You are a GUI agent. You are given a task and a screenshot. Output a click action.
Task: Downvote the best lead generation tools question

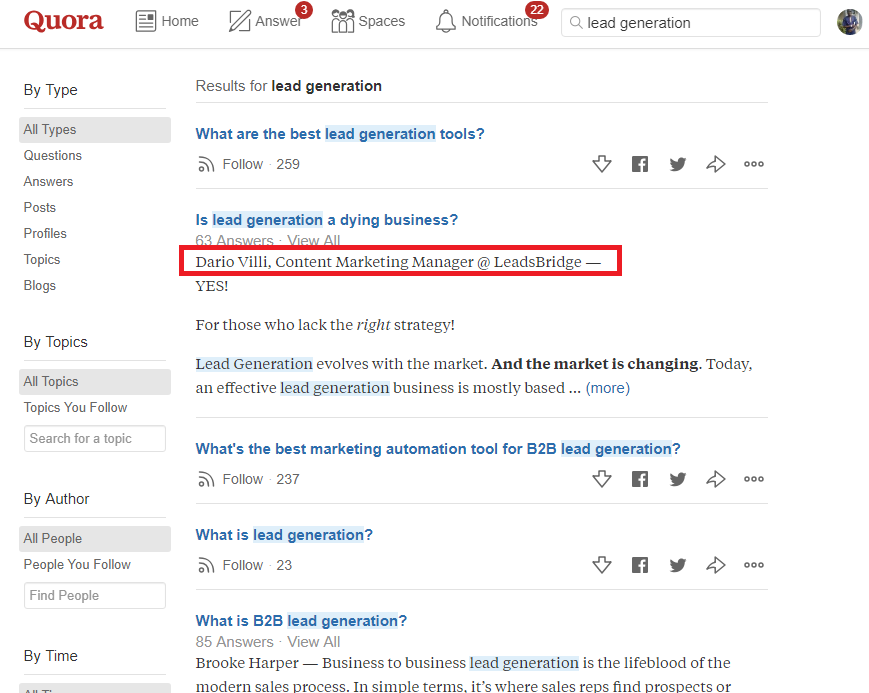pyautogui.click(x=602, y=164)
